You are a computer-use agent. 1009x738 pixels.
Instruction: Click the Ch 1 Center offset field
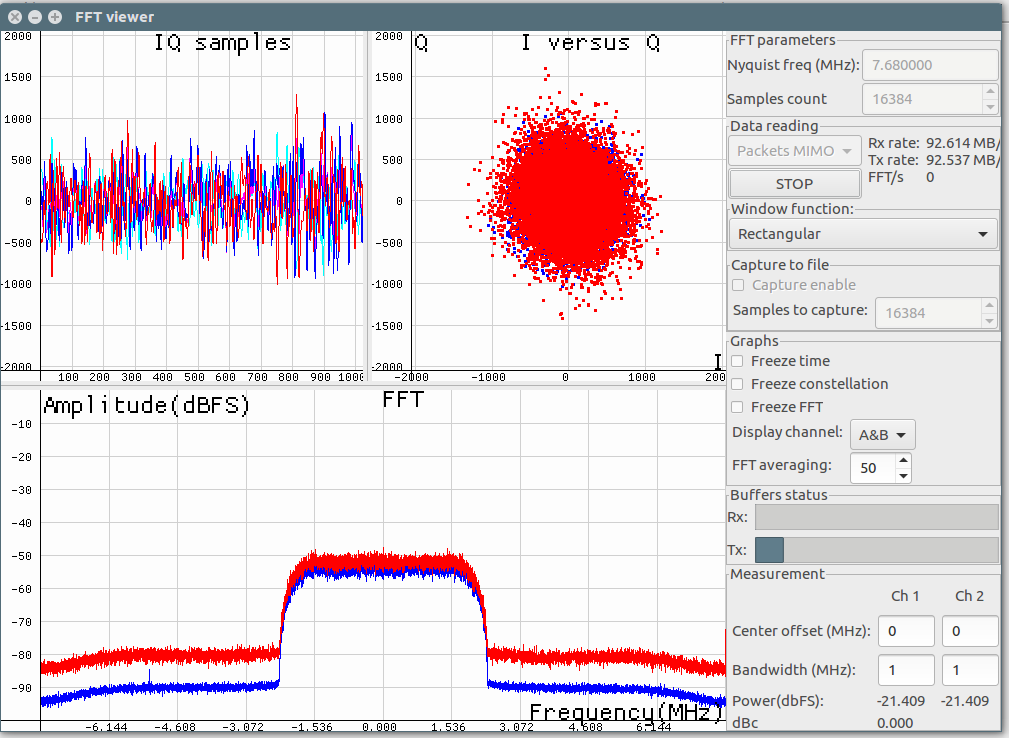click(906, 631)
